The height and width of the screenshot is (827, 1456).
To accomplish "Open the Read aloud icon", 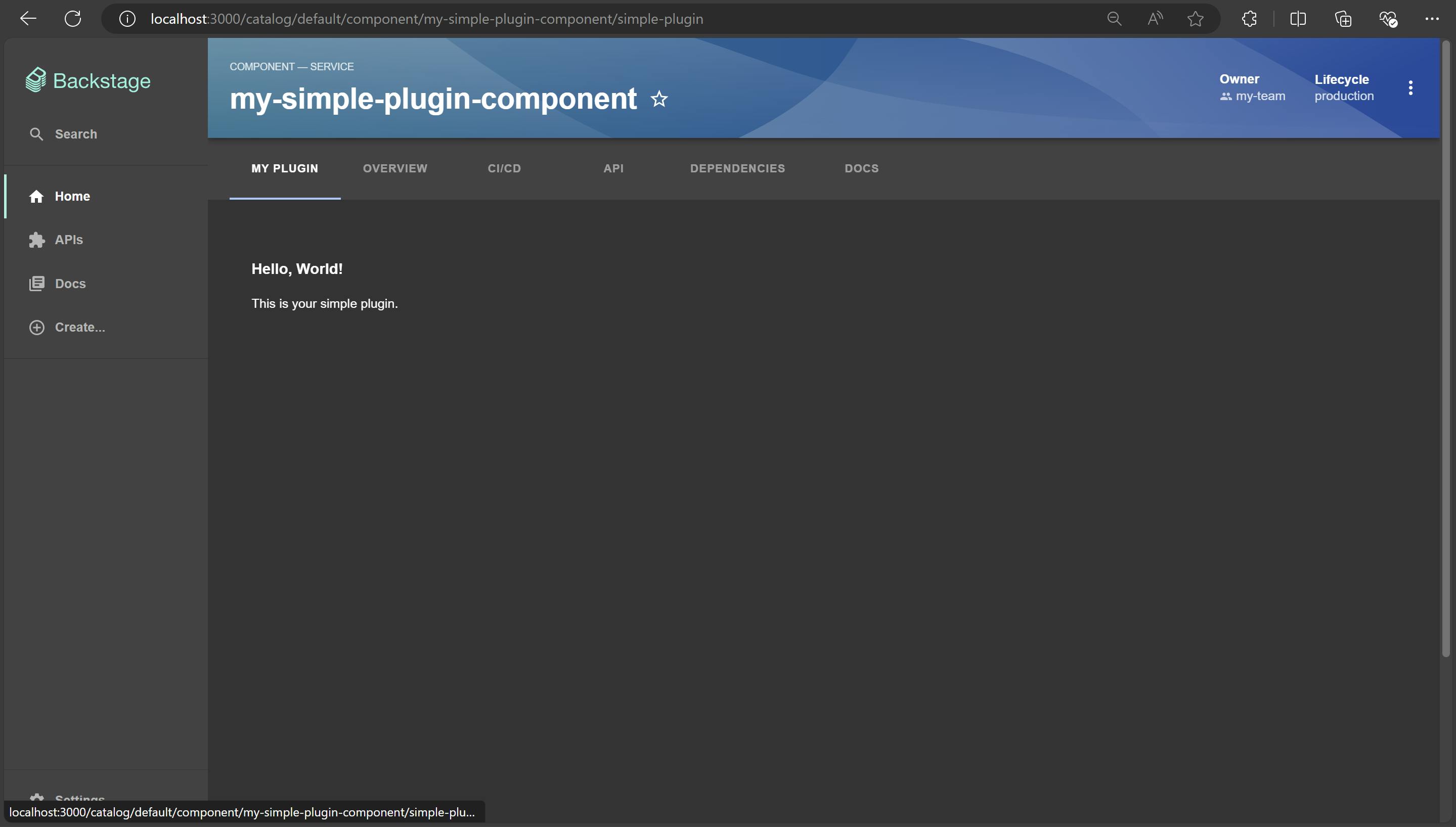I will (x=1155, y=19).
